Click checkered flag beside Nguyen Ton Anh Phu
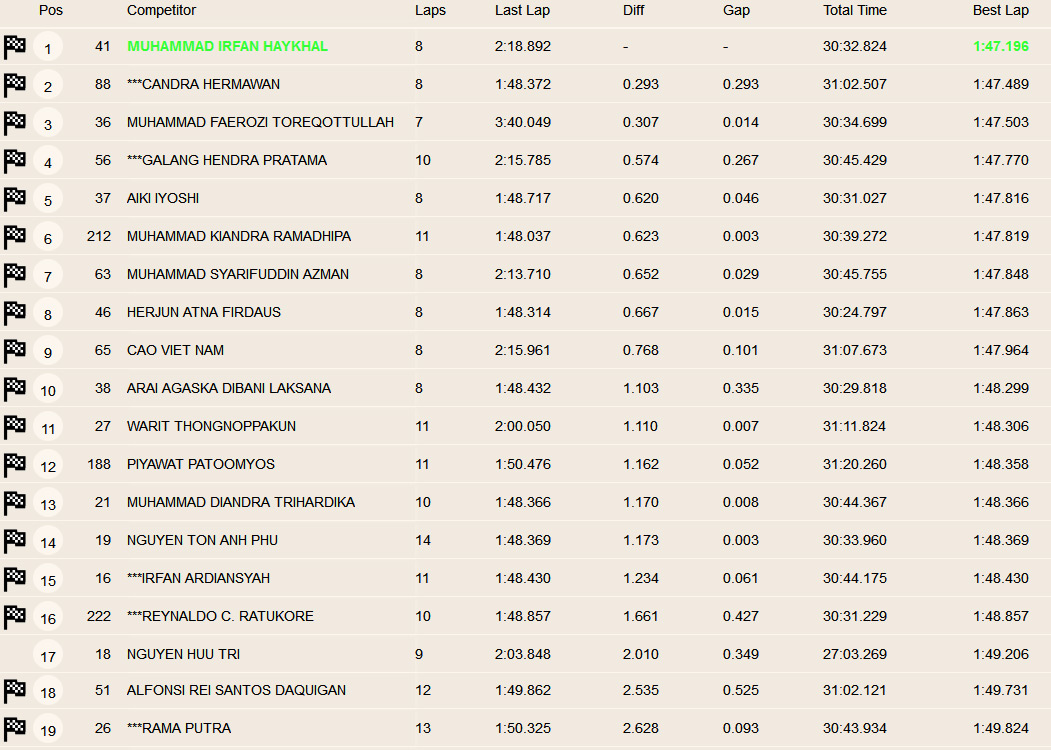Screen dimensions: 1051x750 (15, 541)
